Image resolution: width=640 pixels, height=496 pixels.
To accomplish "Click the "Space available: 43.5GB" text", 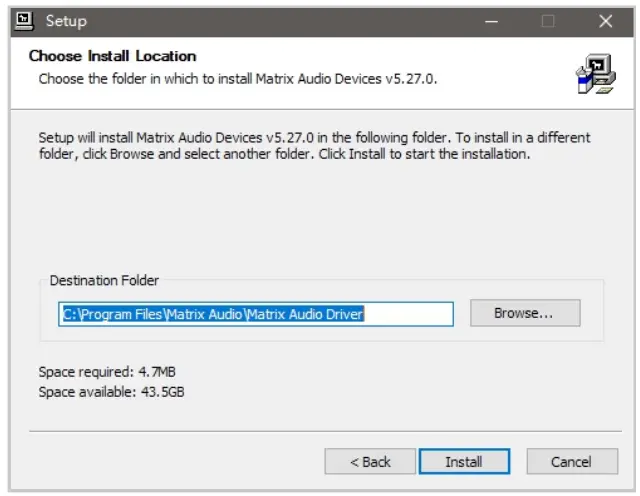I will coord(111,392).
